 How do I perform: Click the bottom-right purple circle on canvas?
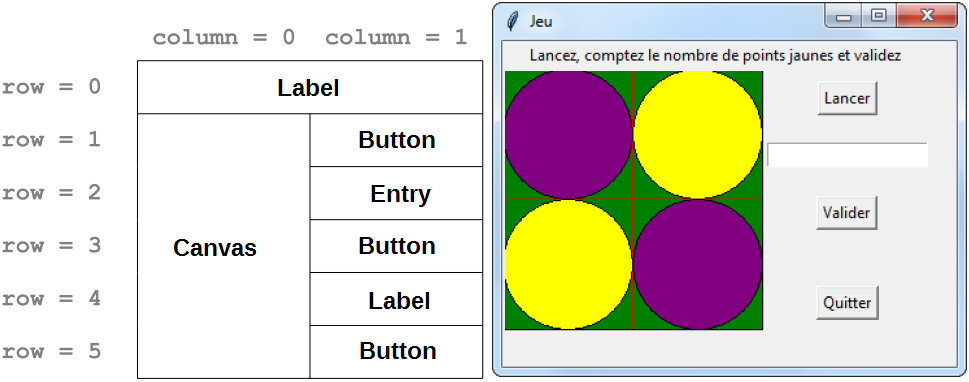coord(698,265)
